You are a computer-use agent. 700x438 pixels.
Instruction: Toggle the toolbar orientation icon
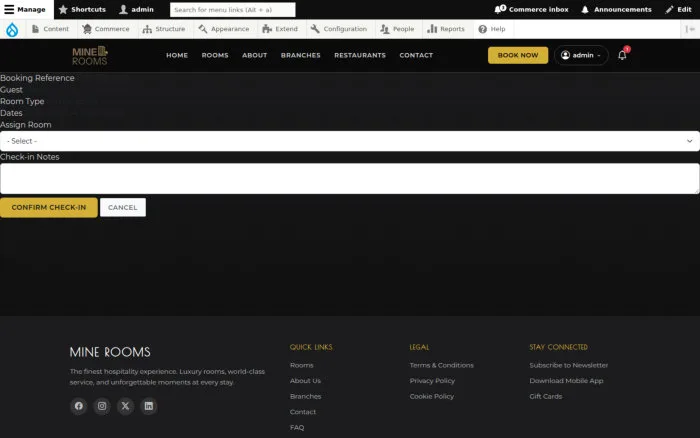coord(690,29)
